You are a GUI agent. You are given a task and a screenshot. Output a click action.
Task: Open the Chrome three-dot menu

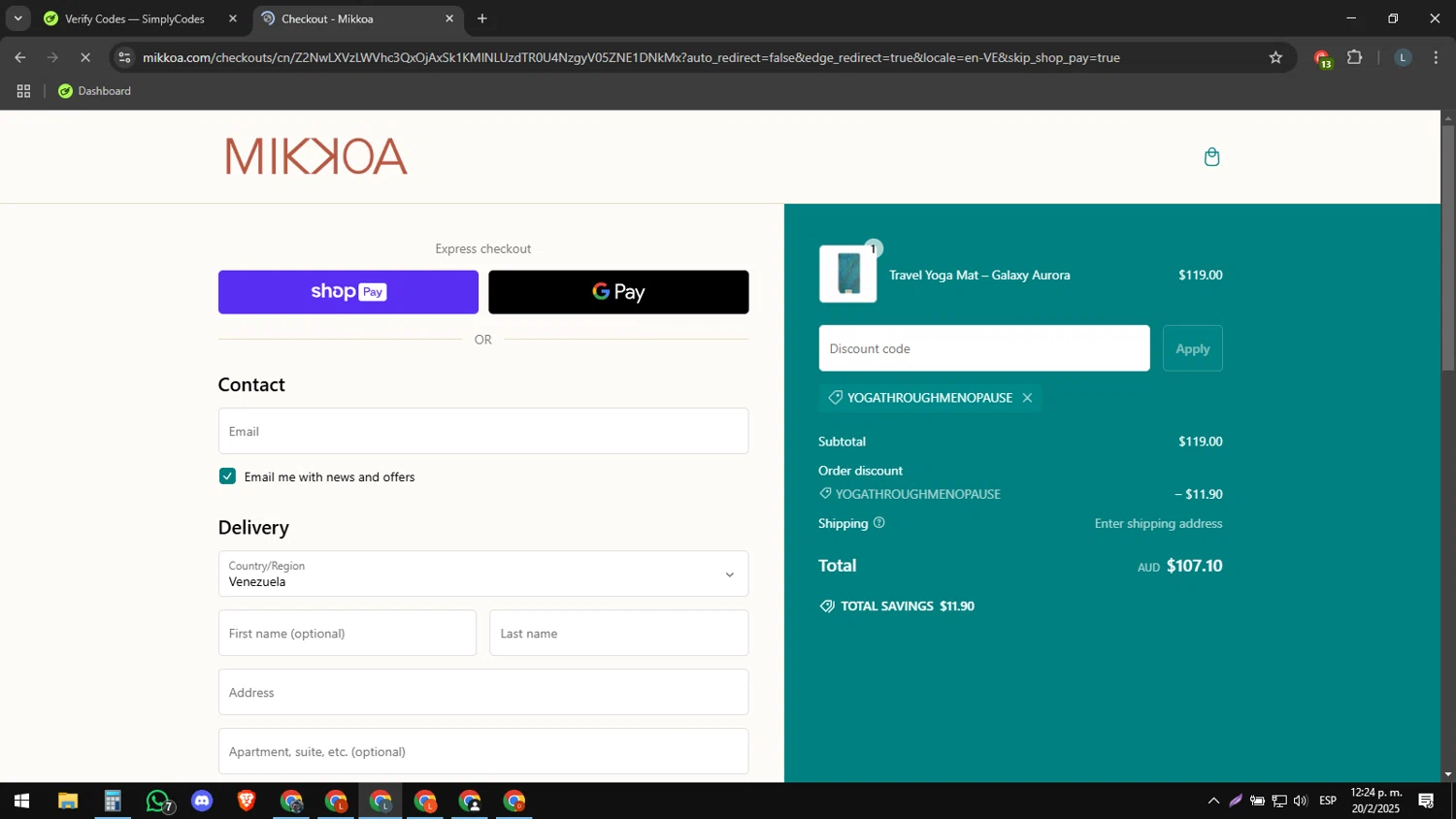[1436, 57]
